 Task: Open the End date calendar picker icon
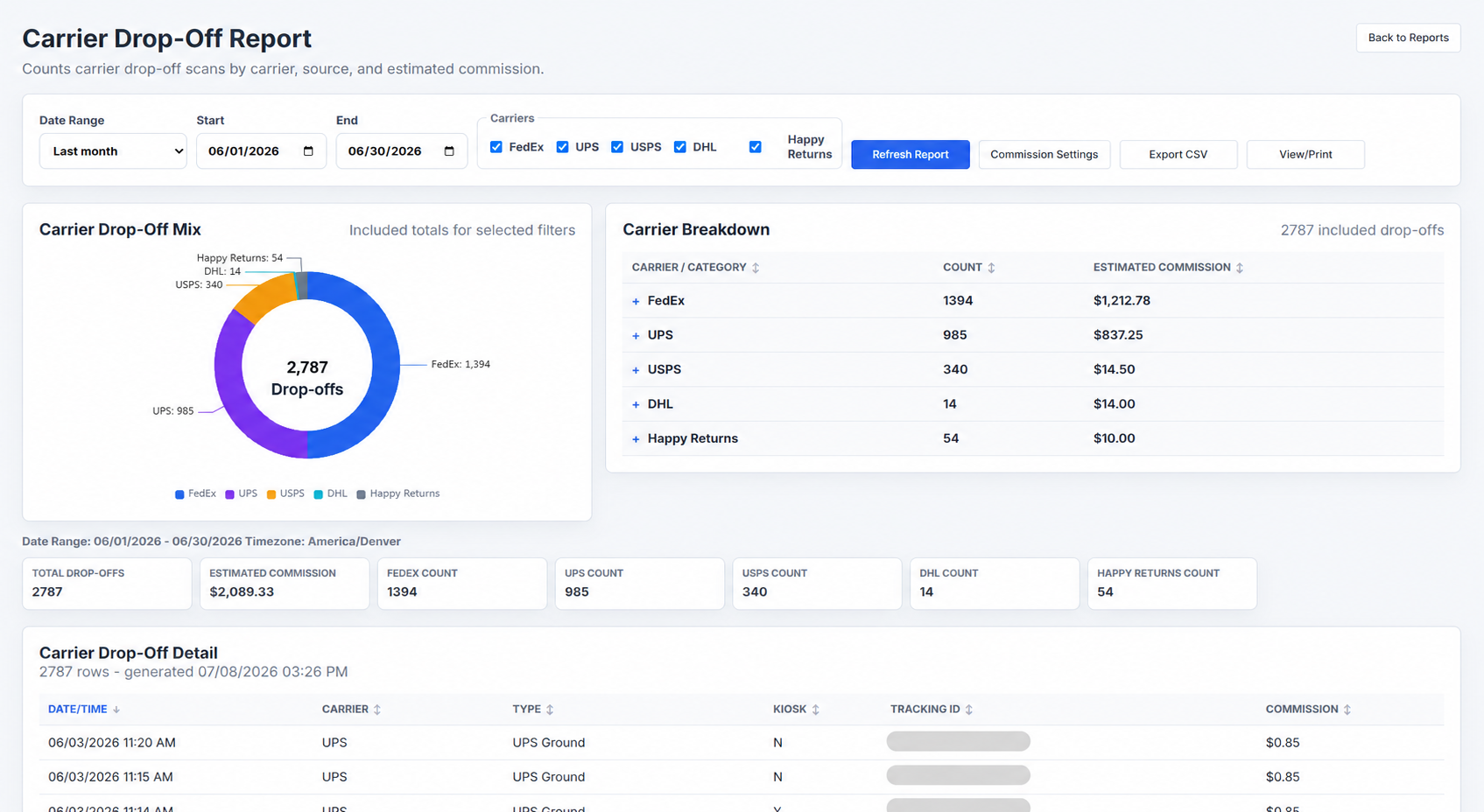449,151
